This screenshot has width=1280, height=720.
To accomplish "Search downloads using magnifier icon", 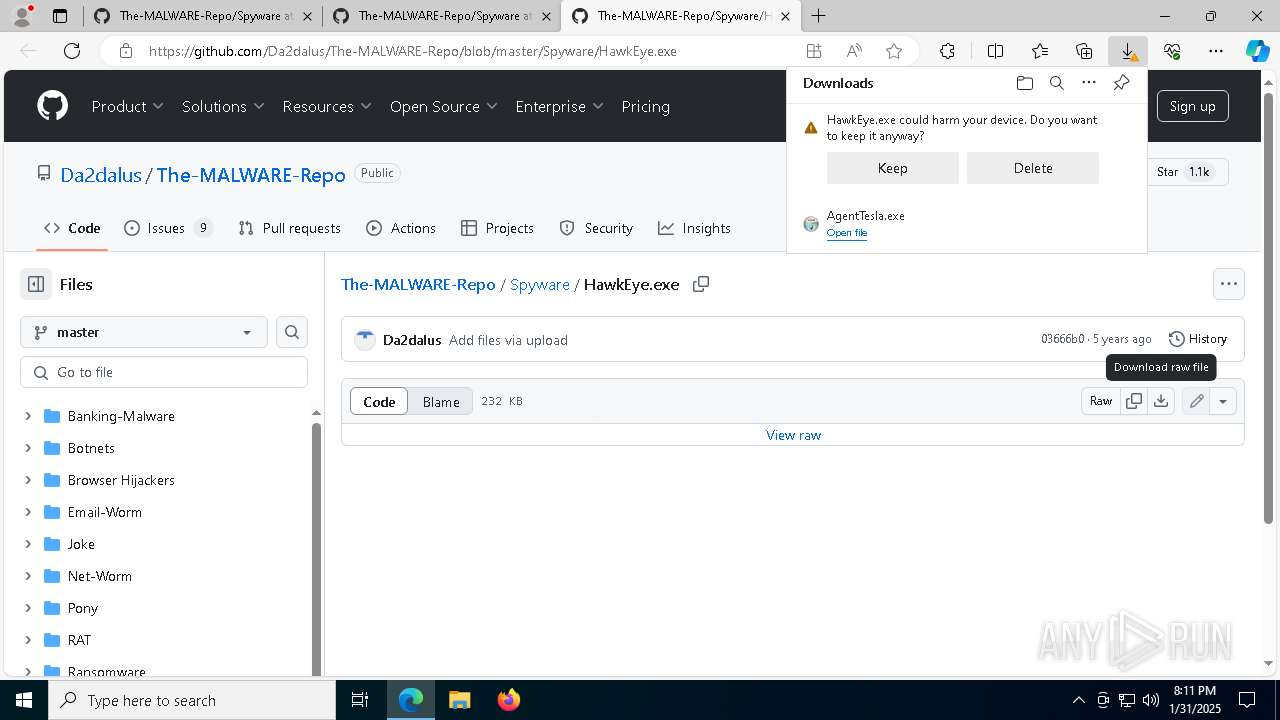I will [1056, 83].
